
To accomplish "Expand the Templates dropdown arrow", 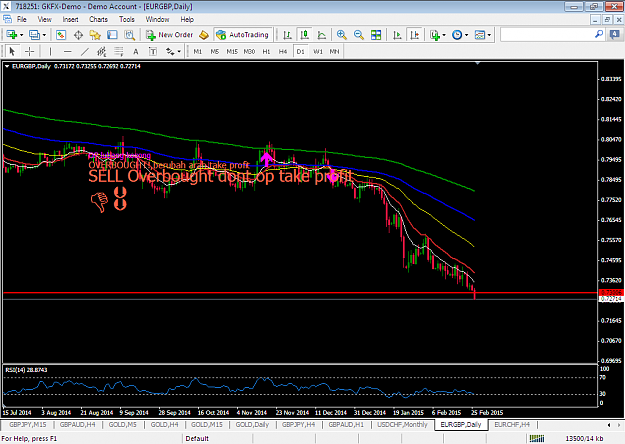I will 489,35.
